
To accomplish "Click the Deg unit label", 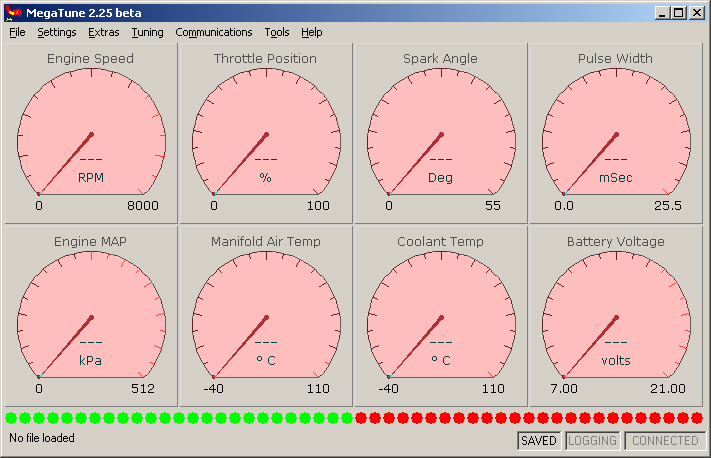I will [x=440, y=178].
